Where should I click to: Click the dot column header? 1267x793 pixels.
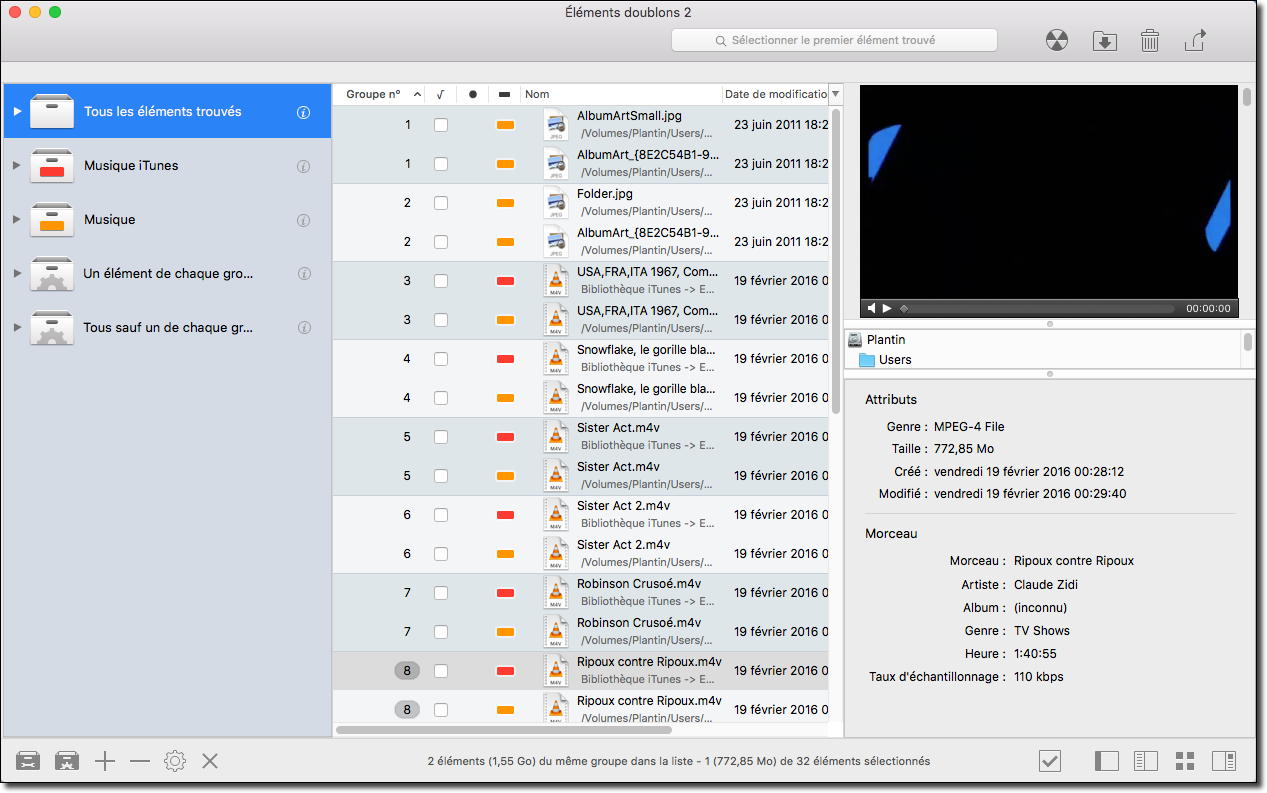coord(473,94)
